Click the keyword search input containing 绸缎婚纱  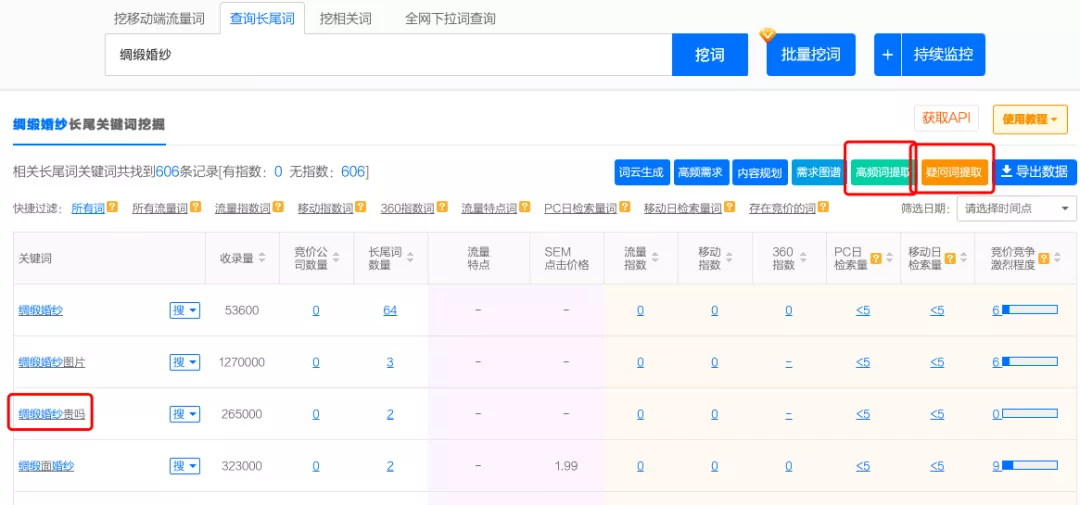point(388,55)
